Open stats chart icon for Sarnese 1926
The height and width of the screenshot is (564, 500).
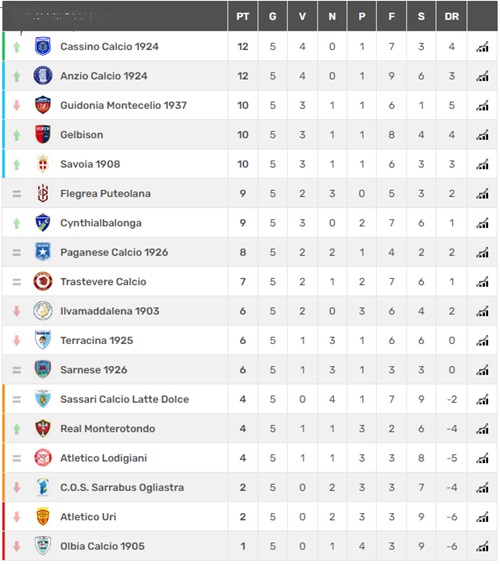[482, 370]
